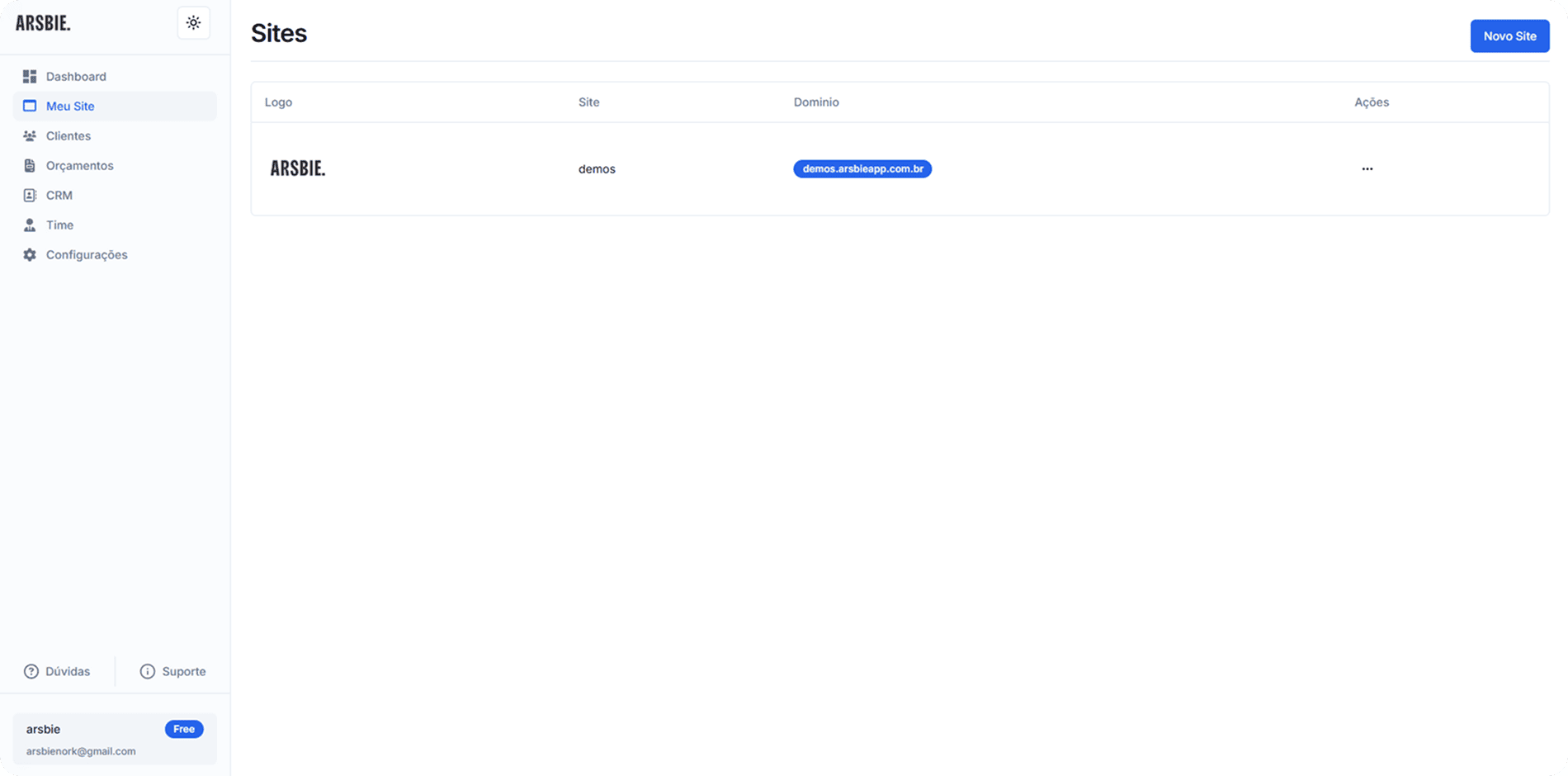The width and height of the screenshot is (1568, 776).
Task: Click the Dúvidas question mark icon
Action: point(31,671)
